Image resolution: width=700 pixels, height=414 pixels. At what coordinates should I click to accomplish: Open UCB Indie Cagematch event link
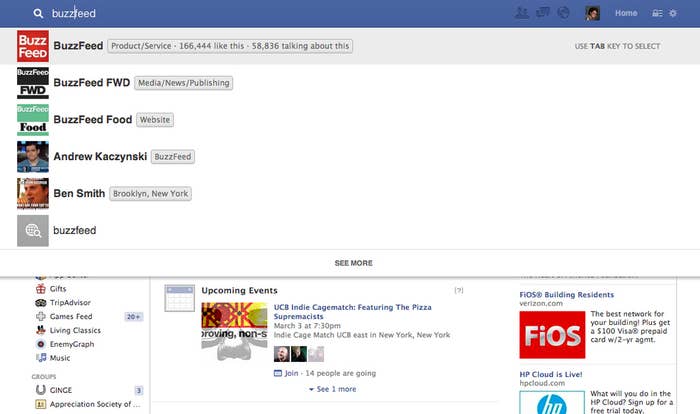tap(352, 312)
